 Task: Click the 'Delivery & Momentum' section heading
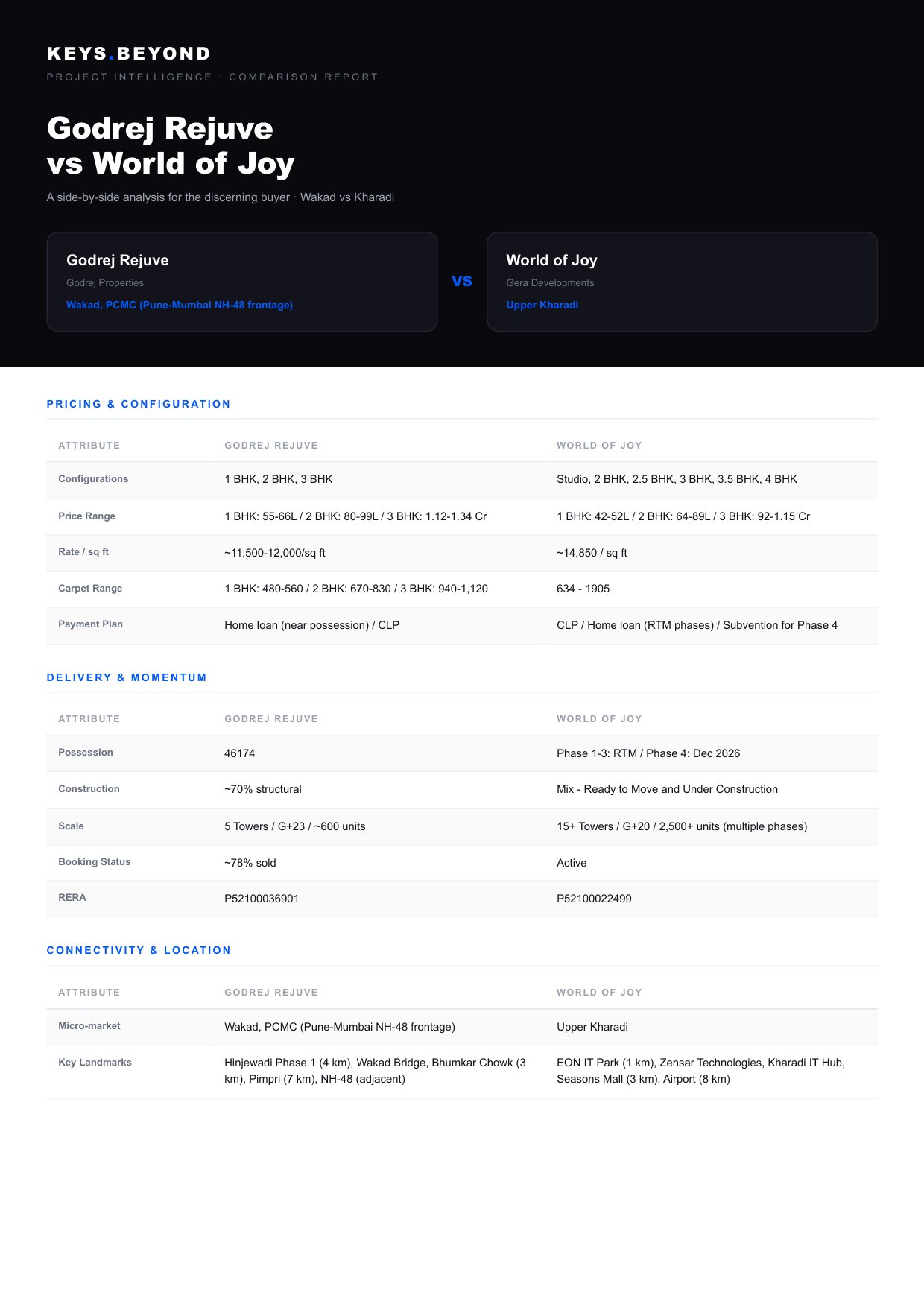127,677
